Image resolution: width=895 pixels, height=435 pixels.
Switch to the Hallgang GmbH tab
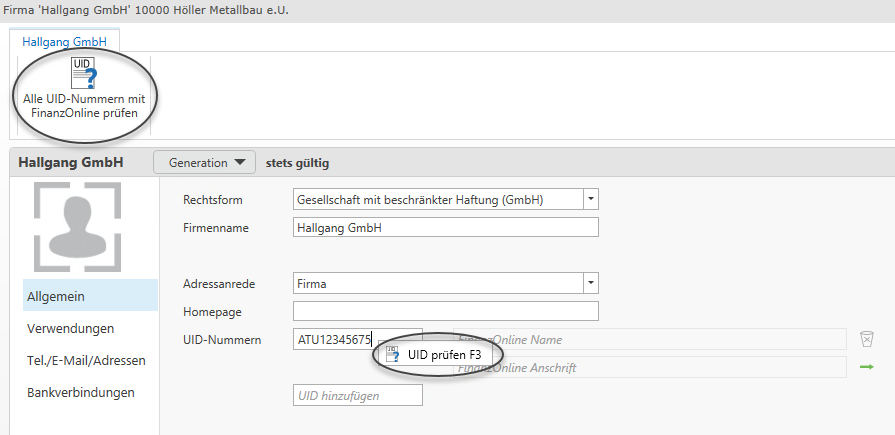coord(64,41)
